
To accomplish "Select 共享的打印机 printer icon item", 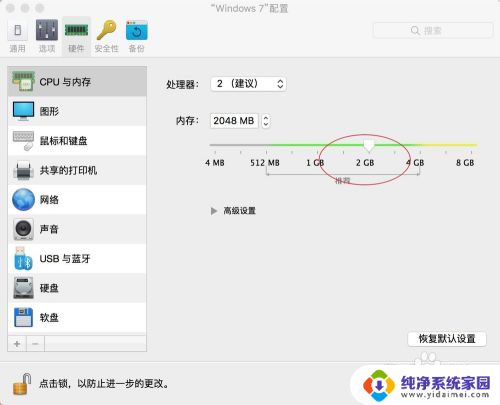I will pyautogui.click(x=77, y=170).
